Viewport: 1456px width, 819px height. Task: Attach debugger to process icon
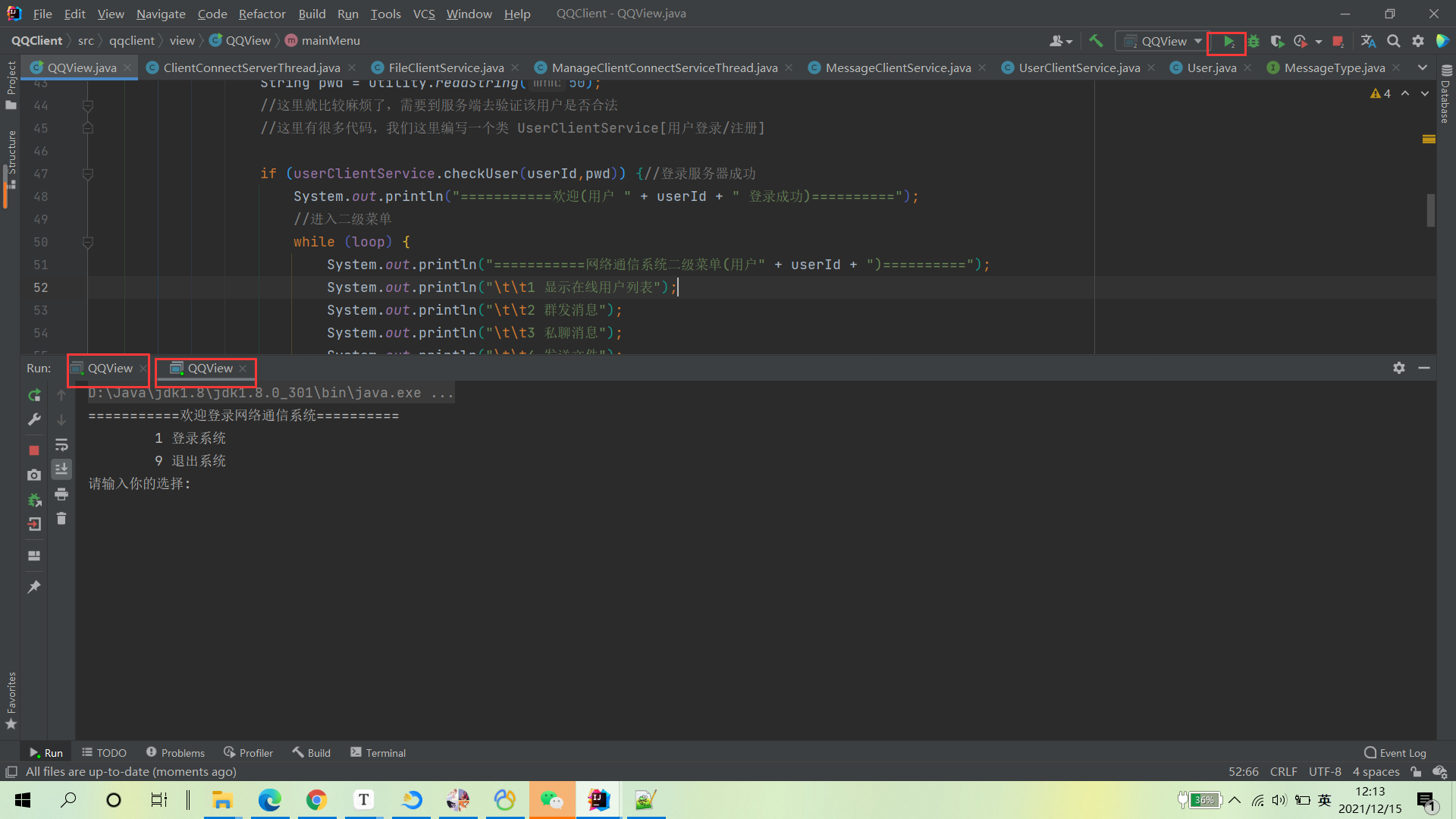34,500
